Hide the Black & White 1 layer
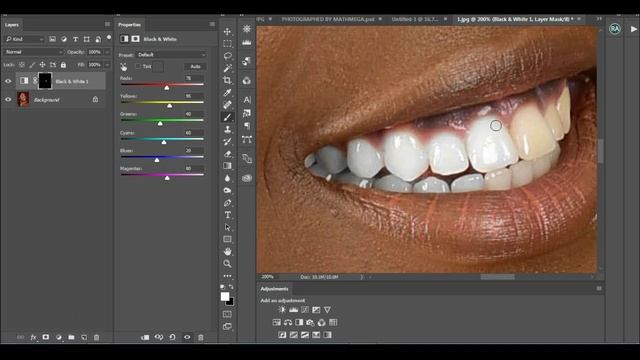 tap(8, 81)
